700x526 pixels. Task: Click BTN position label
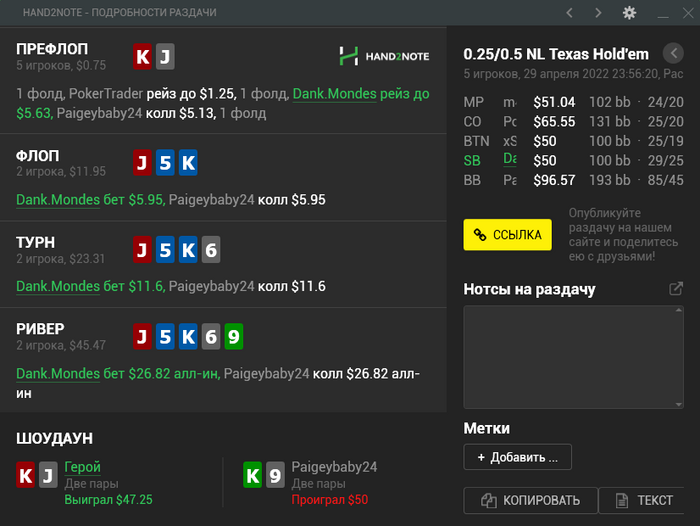(x=476, y=142)
